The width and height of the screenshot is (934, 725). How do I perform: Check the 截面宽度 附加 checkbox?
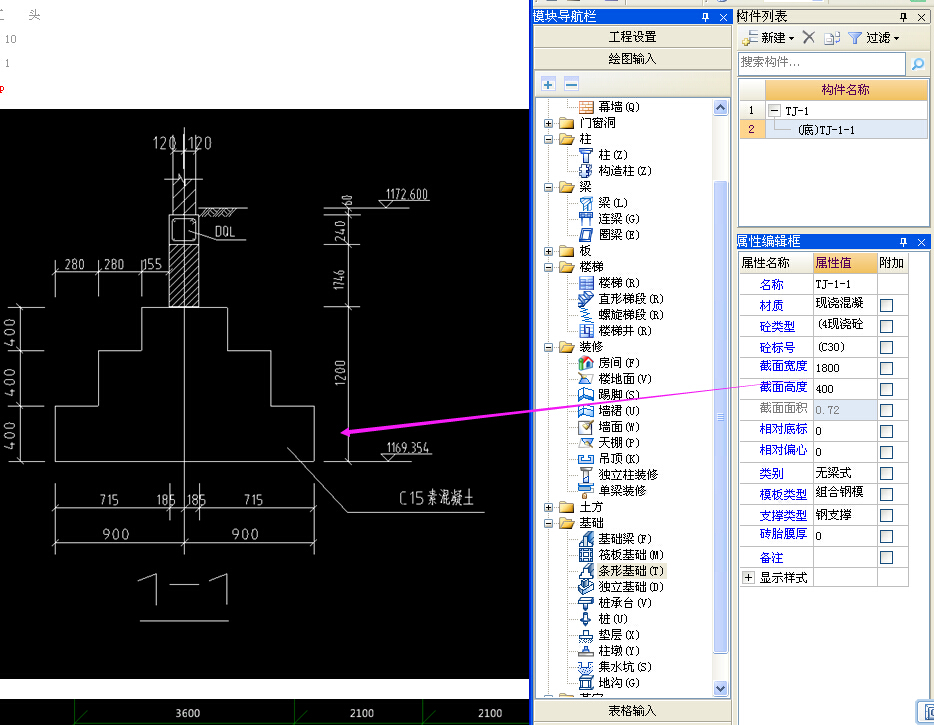click(886, 368)
